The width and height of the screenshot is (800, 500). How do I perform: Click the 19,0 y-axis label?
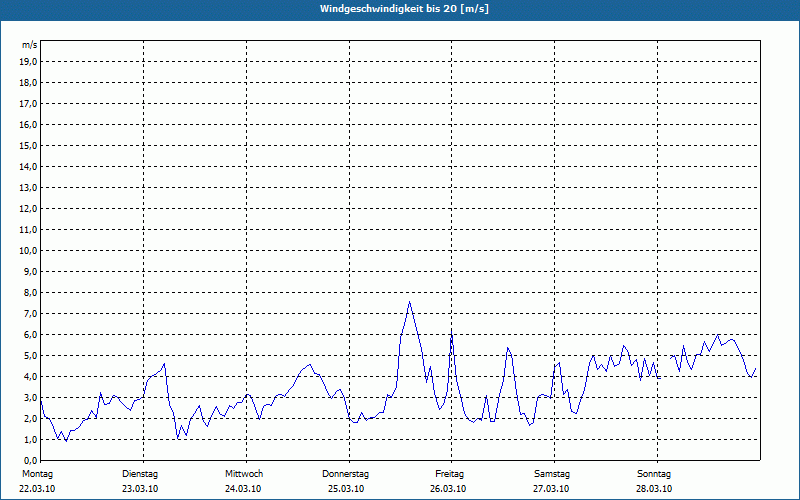pos(28,62)
